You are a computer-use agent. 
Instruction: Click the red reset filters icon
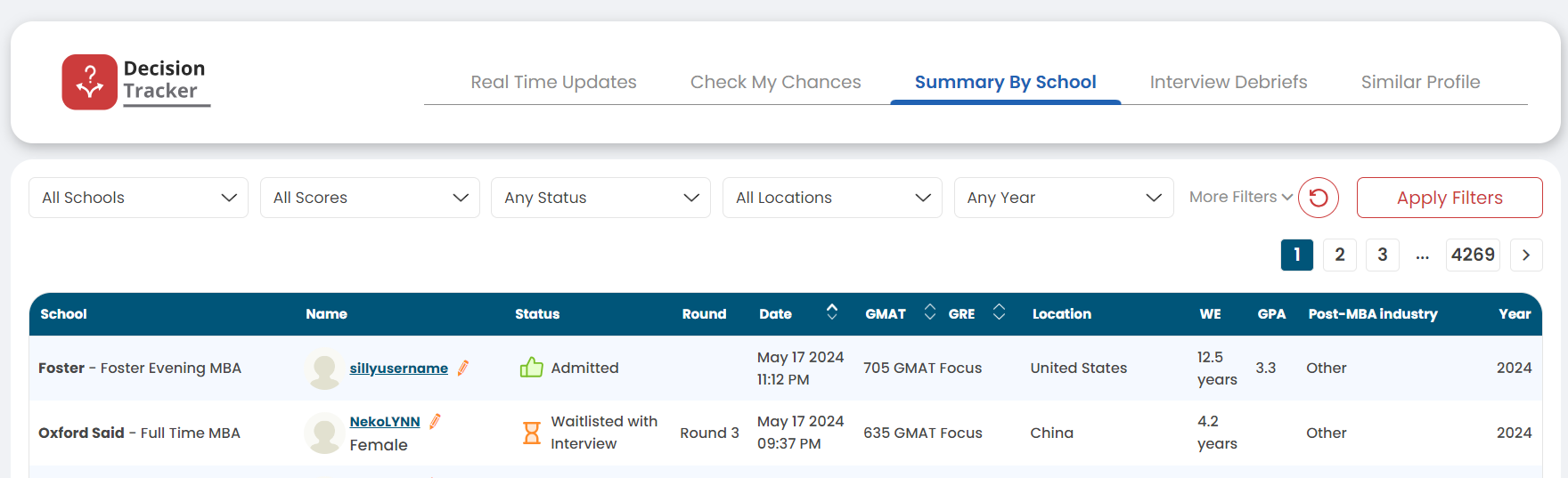tap(1318, 198)
